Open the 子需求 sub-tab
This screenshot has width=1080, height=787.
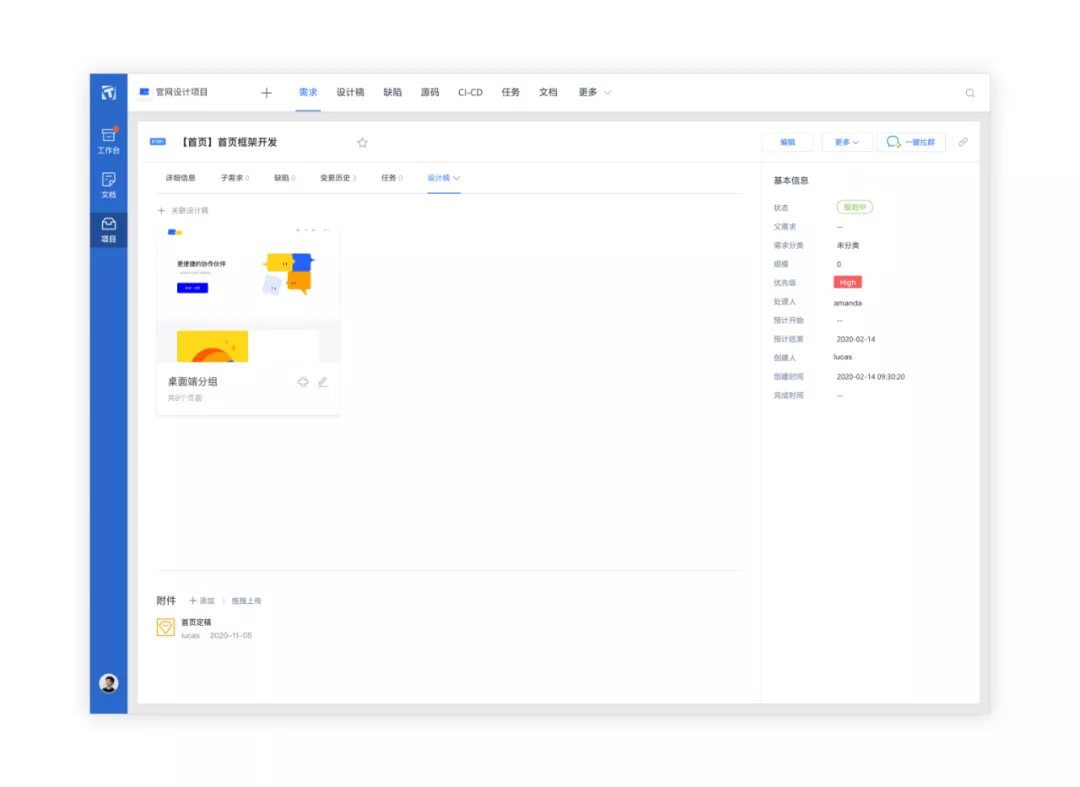coord(235,178)
